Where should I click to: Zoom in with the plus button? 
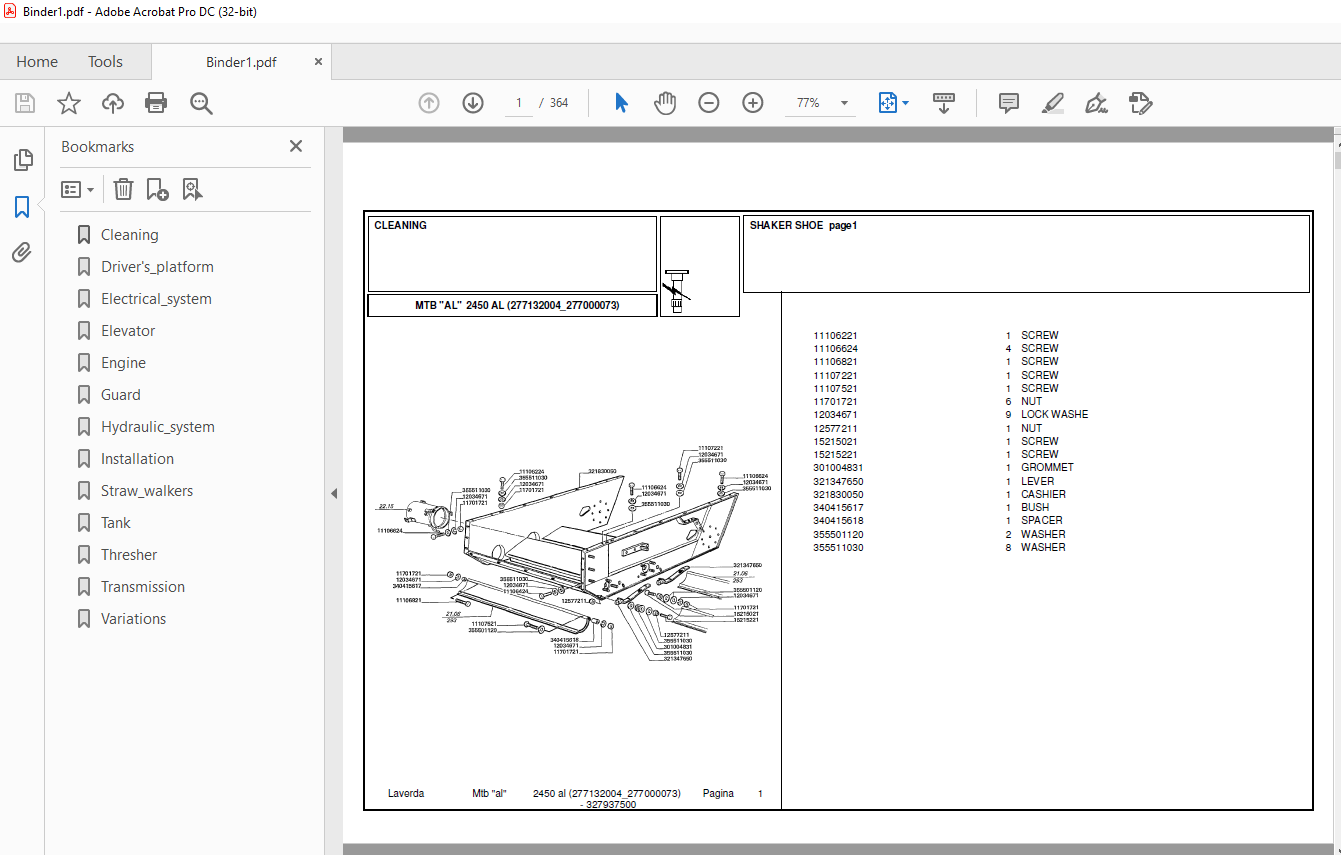click(x=753, y=103)
